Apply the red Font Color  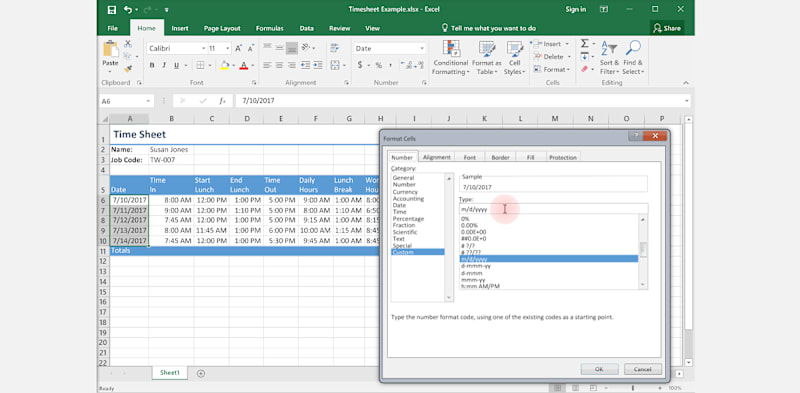point(244,65)
